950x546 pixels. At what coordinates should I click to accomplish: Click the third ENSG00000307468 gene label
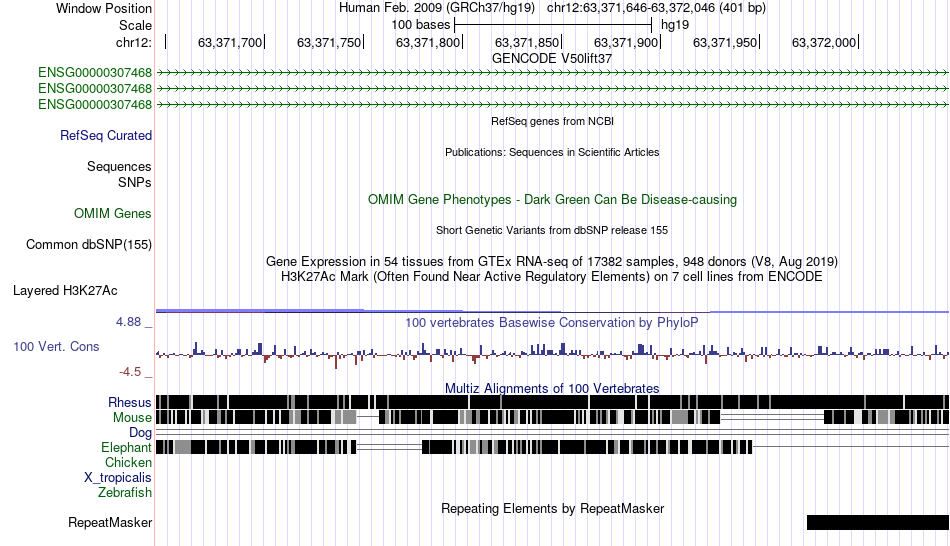(95, 104)
